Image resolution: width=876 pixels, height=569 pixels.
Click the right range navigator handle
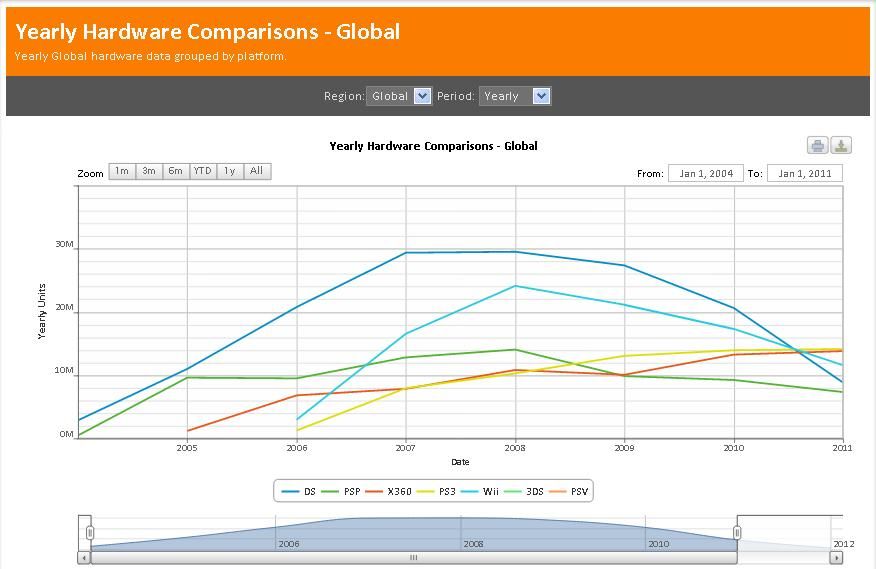[x=737, y=533]
